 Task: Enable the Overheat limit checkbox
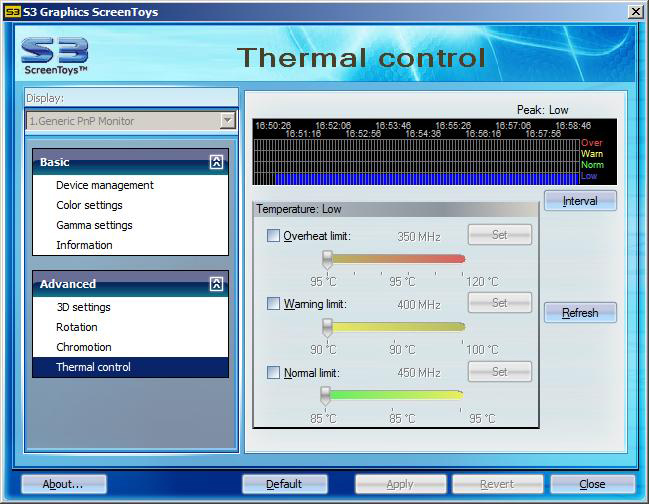pyautogui.click(x=274, y=236)
